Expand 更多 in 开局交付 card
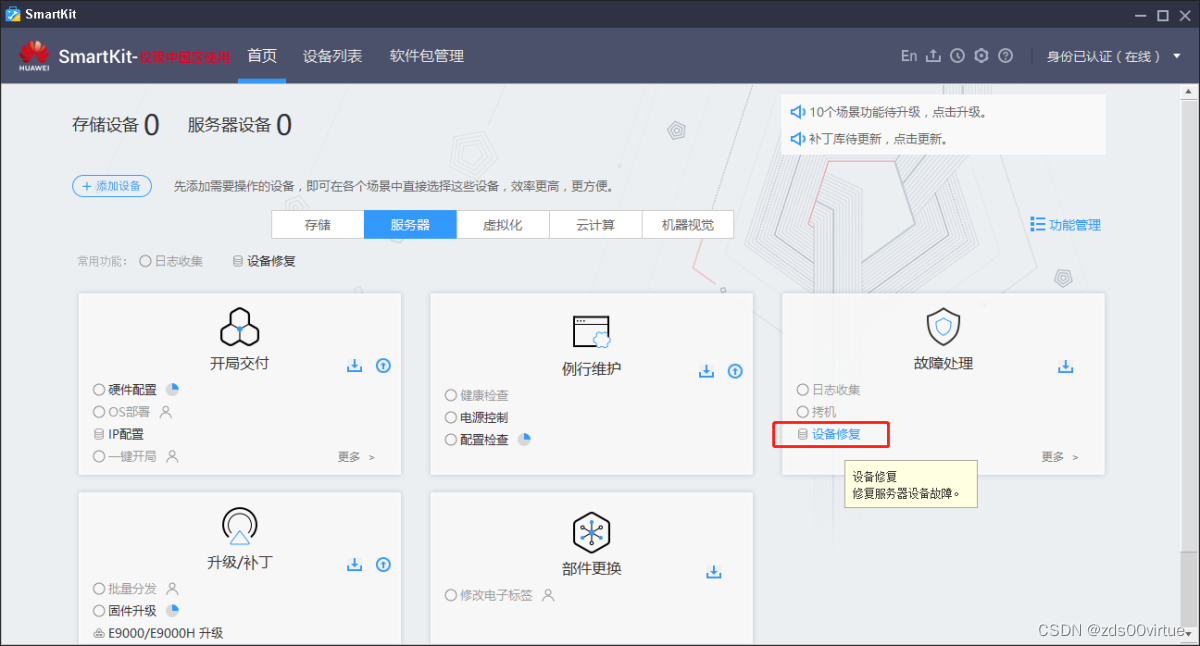This screenshot has width=1200, height=646. click(356, 457)
